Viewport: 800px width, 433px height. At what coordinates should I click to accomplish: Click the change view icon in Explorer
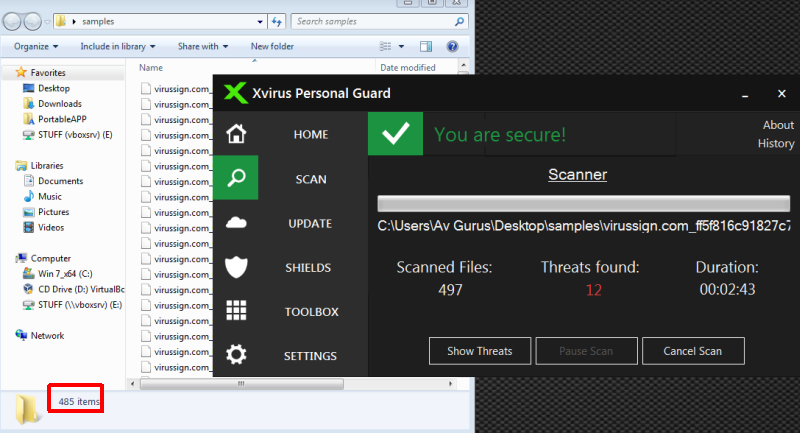(x=385, y=46)
